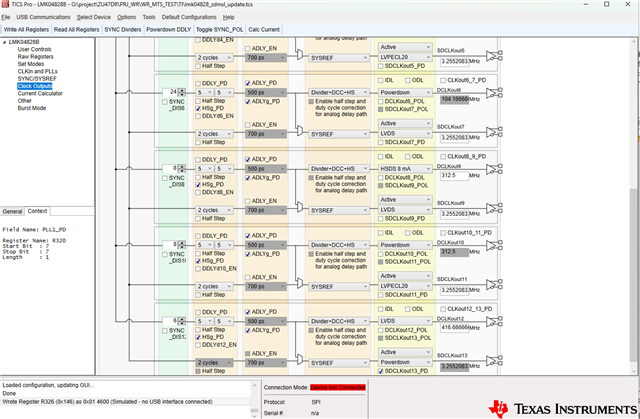This screenshot has height=419, width=640.
Task: Click Write All Registers button
Action: [26, 29]
